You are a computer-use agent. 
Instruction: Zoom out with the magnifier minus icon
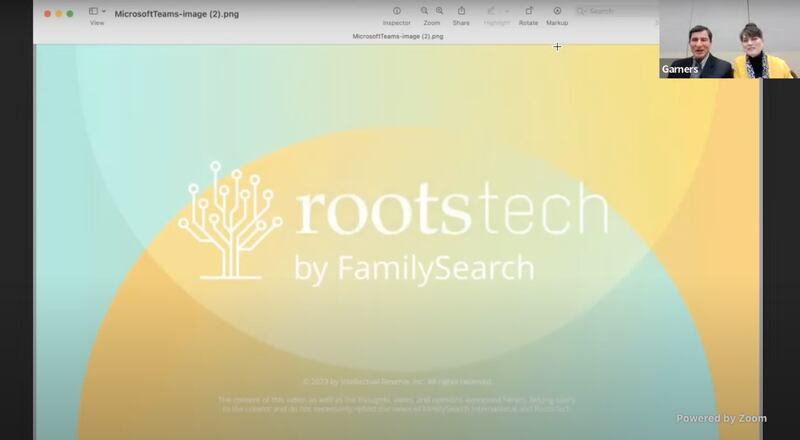click(x=424, y=11)
